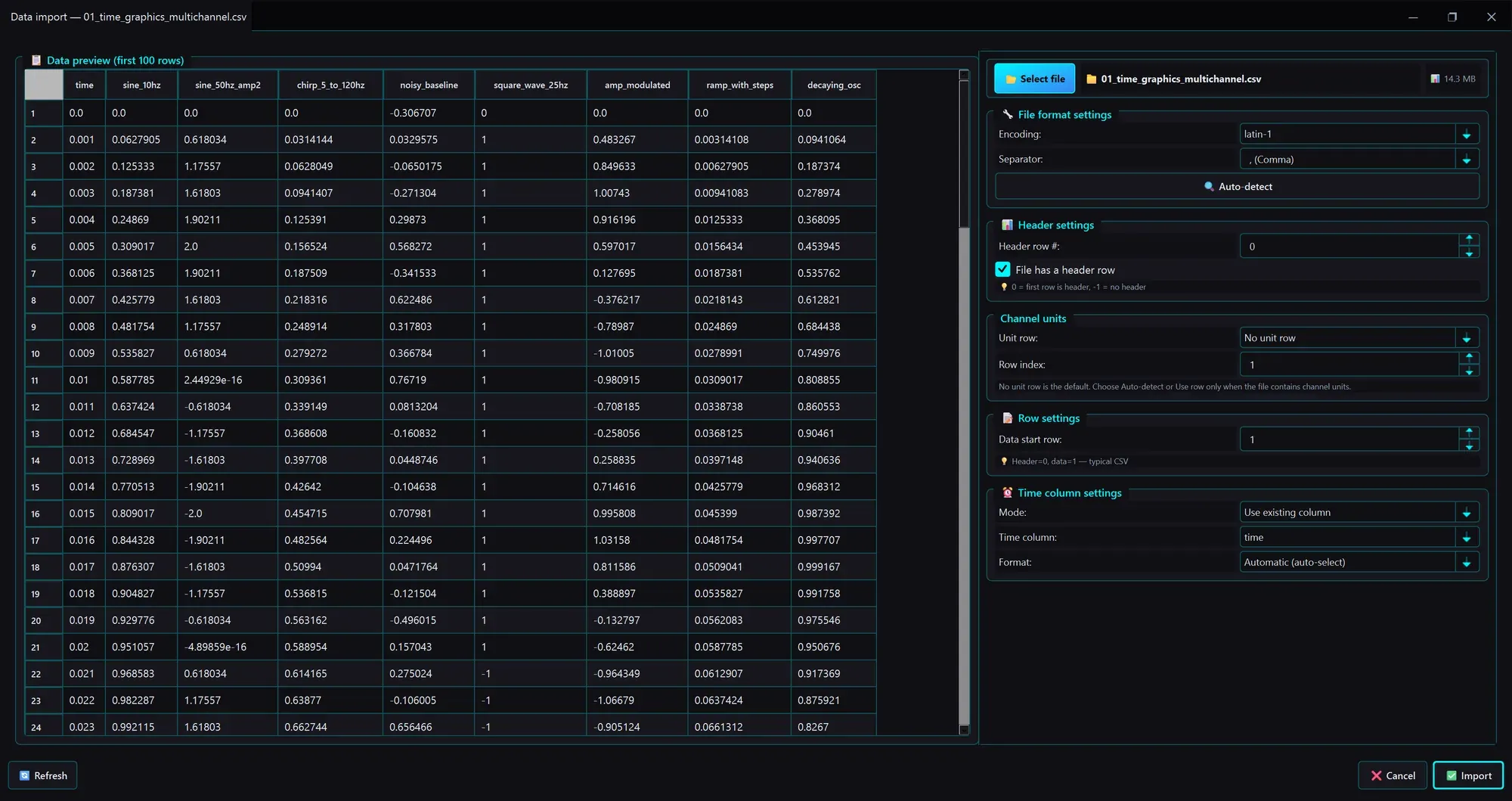Decrease the Data start row value
This screenshot has height=801, width=1512.
pyautogui.click(x=1469, y=446)
